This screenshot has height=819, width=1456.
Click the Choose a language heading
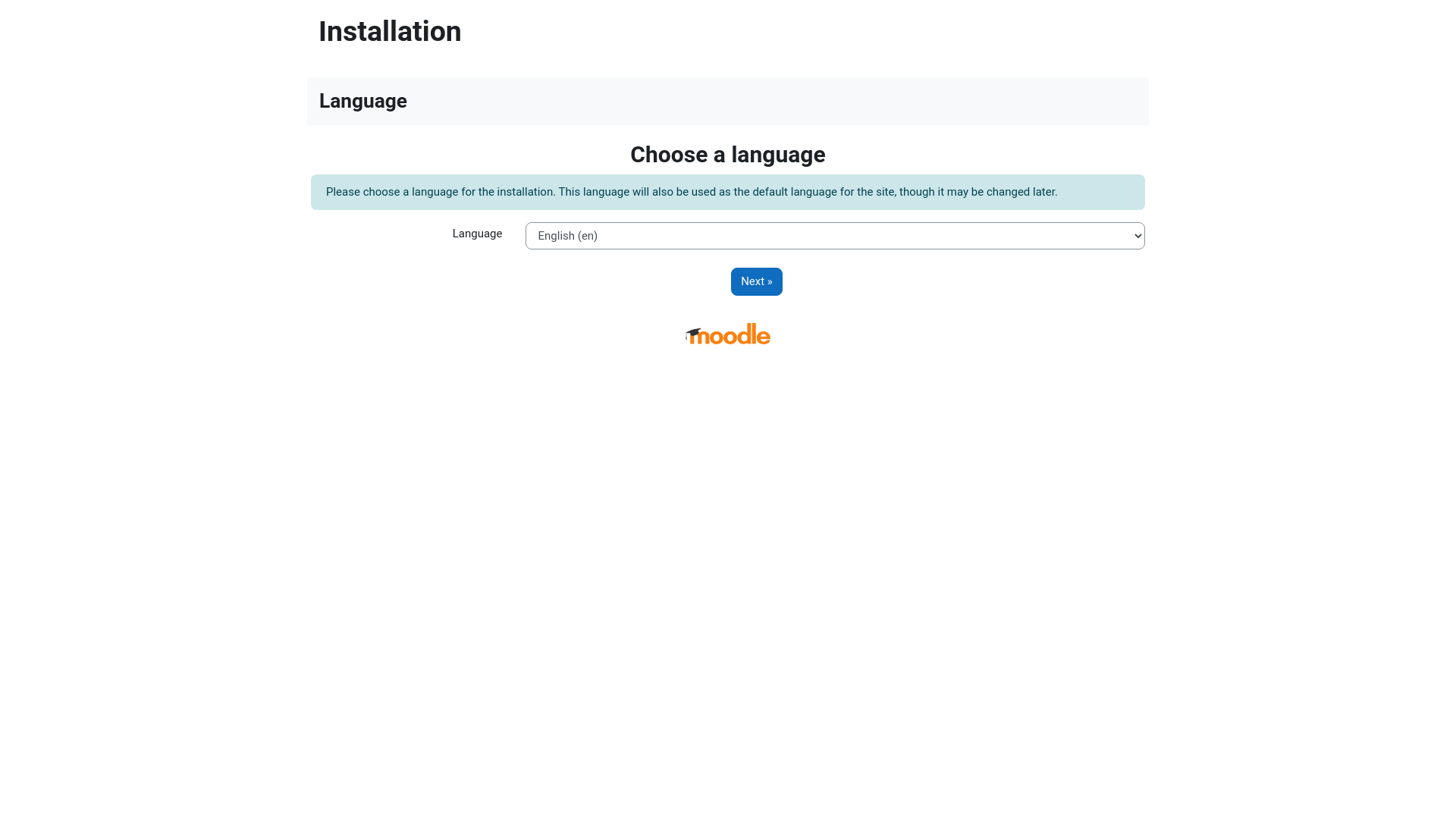point(728,155)
